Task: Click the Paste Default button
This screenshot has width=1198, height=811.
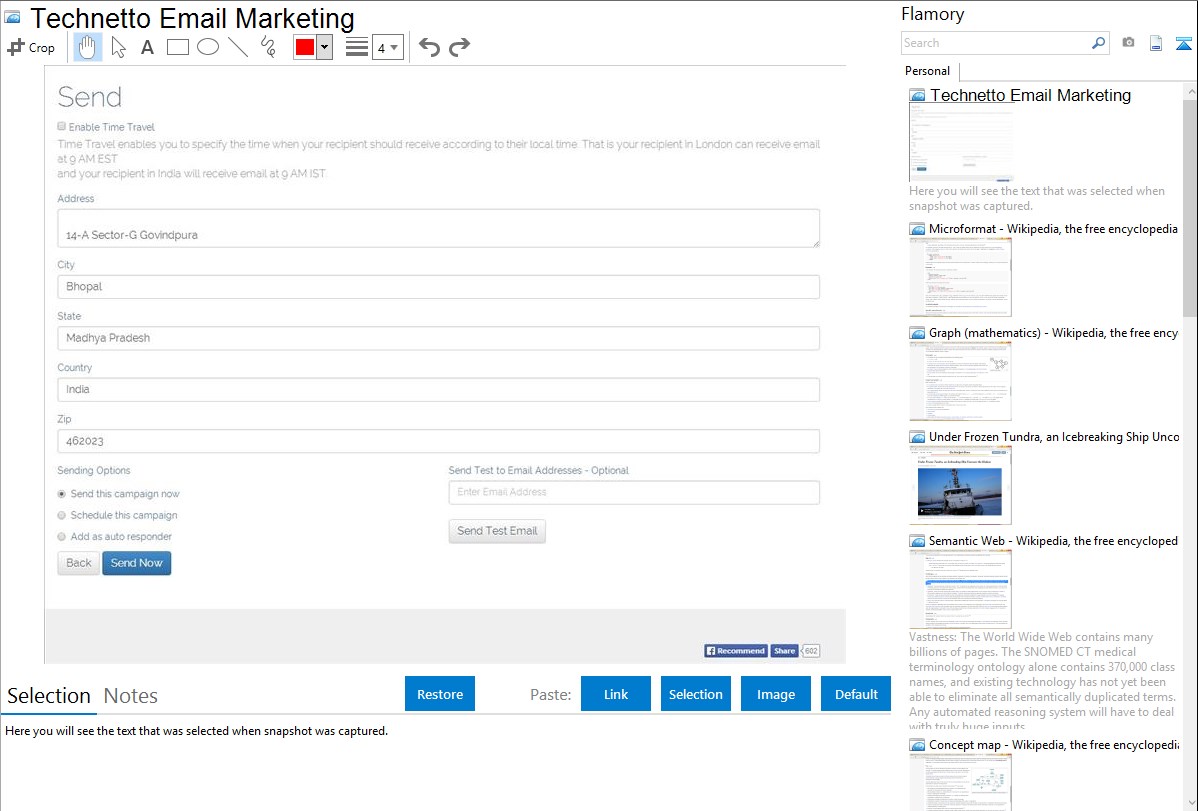Action: (x=856, y=694)
